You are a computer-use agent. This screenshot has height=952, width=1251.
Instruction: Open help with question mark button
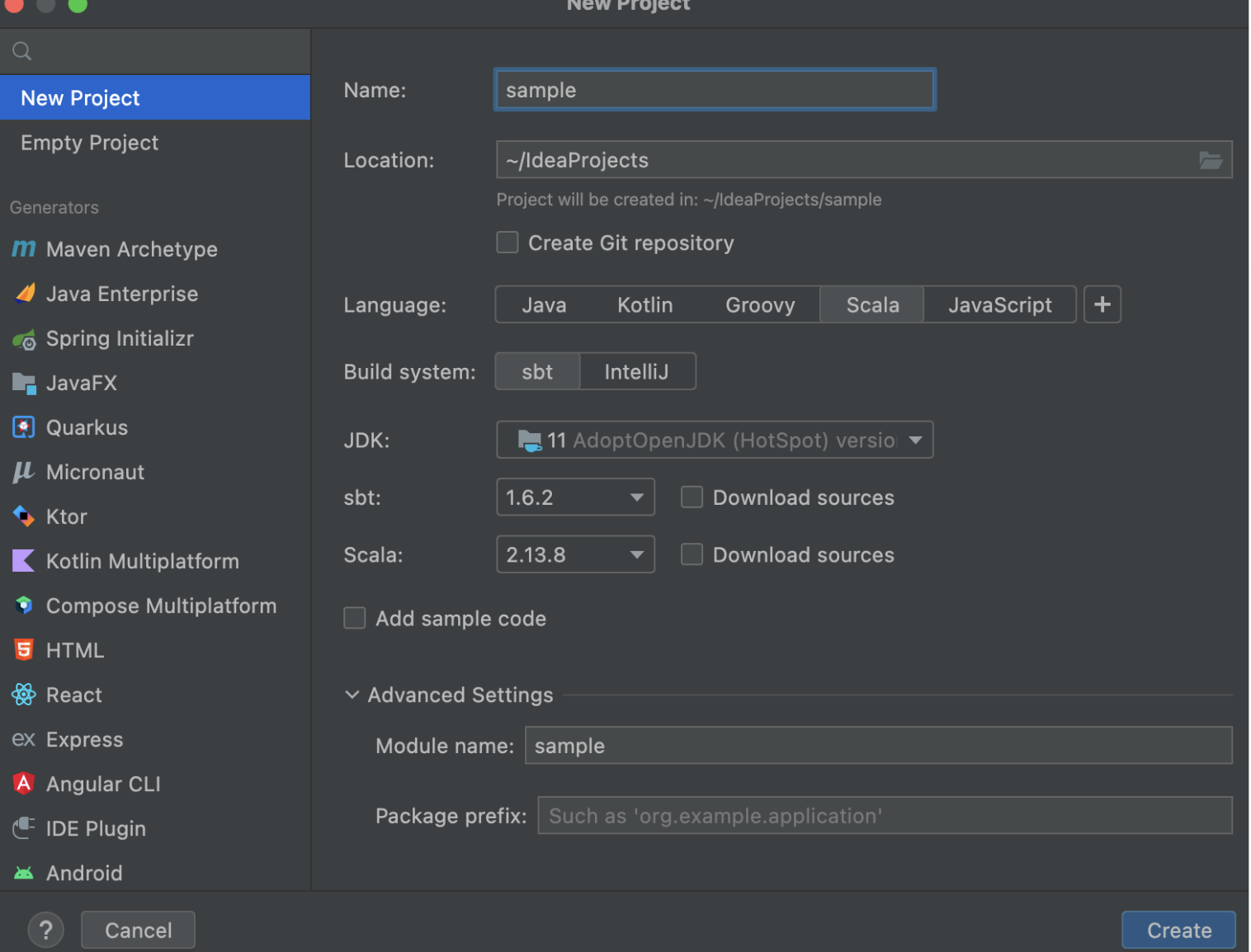click(46, 930)
